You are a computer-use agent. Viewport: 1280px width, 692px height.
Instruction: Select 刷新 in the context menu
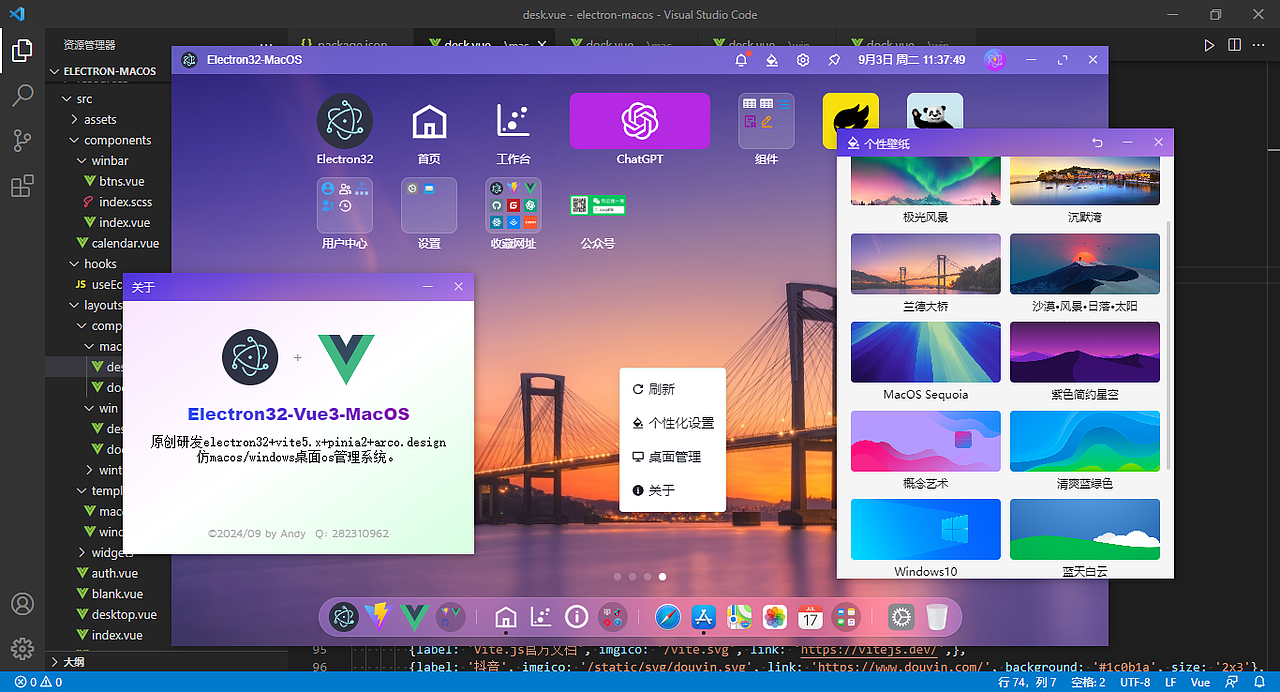[x=672, y=389]
